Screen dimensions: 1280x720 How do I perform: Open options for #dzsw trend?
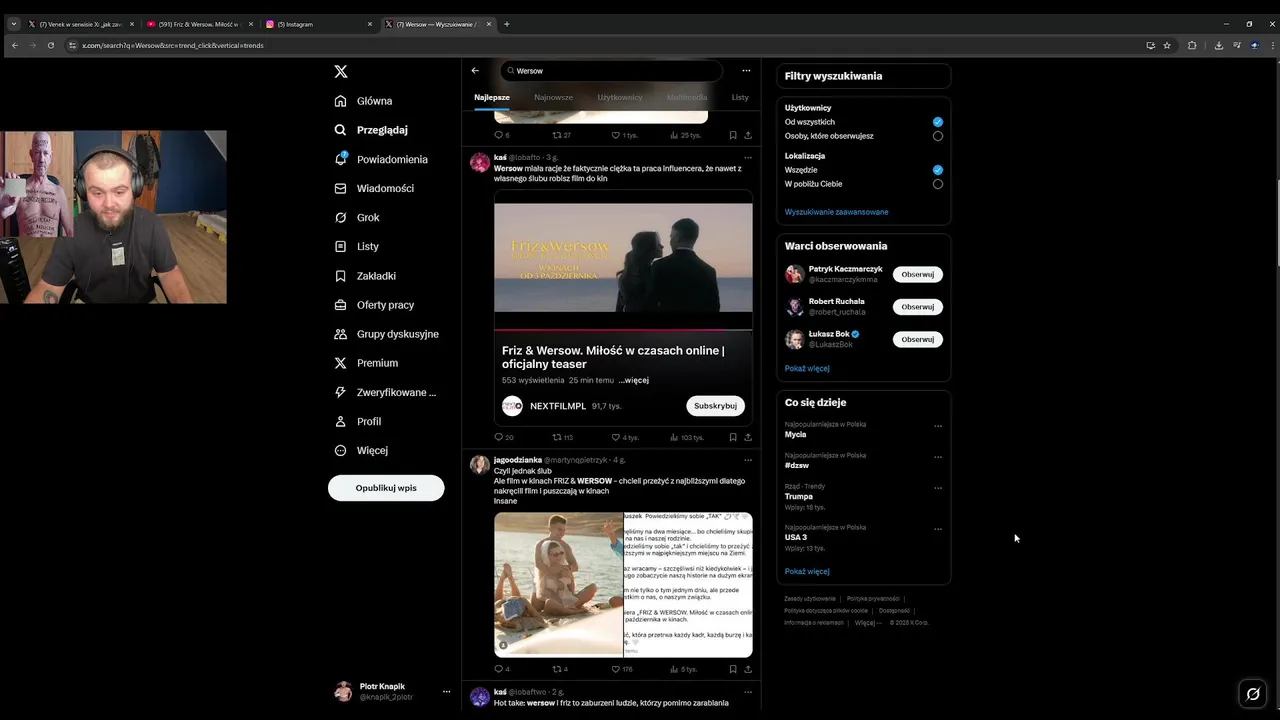pos(938,457)
